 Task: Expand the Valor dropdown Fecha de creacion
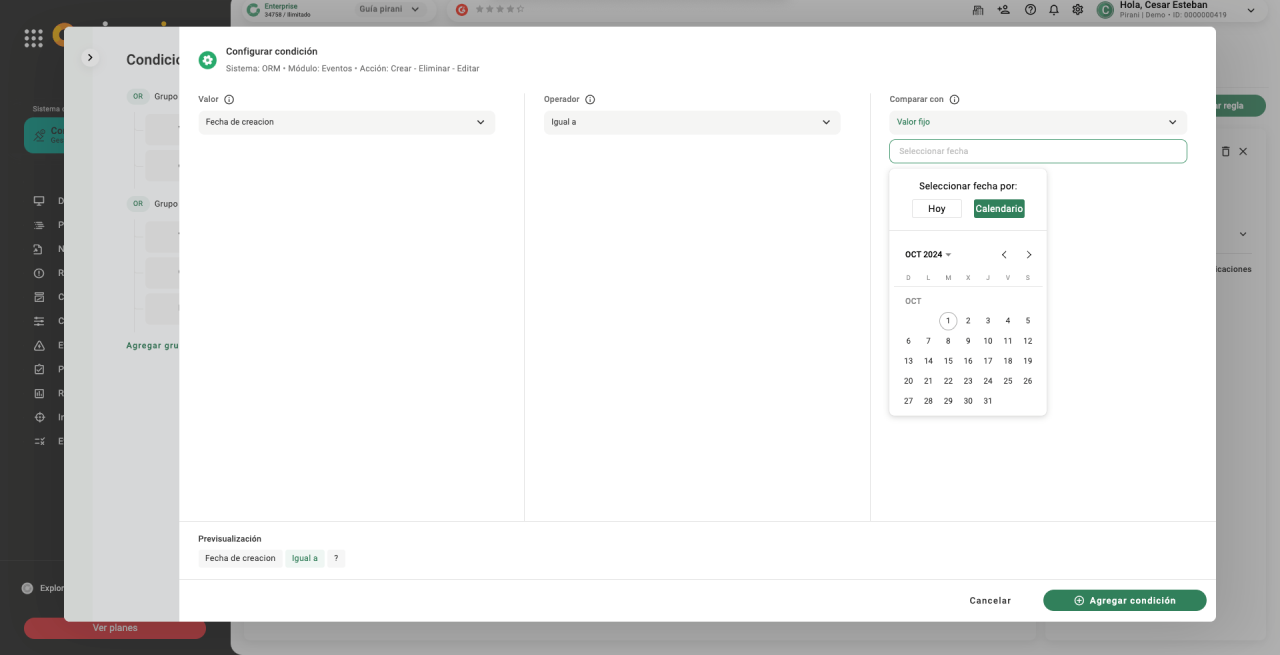(346, 122)
